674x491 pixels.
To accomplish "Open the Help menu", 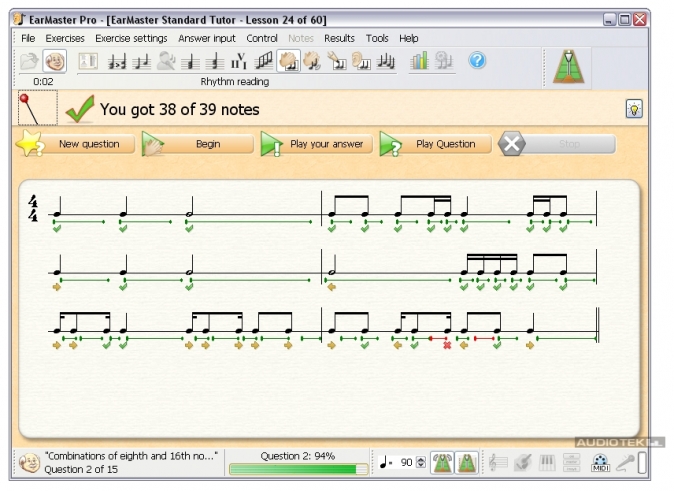I will (x=408, y=38).
